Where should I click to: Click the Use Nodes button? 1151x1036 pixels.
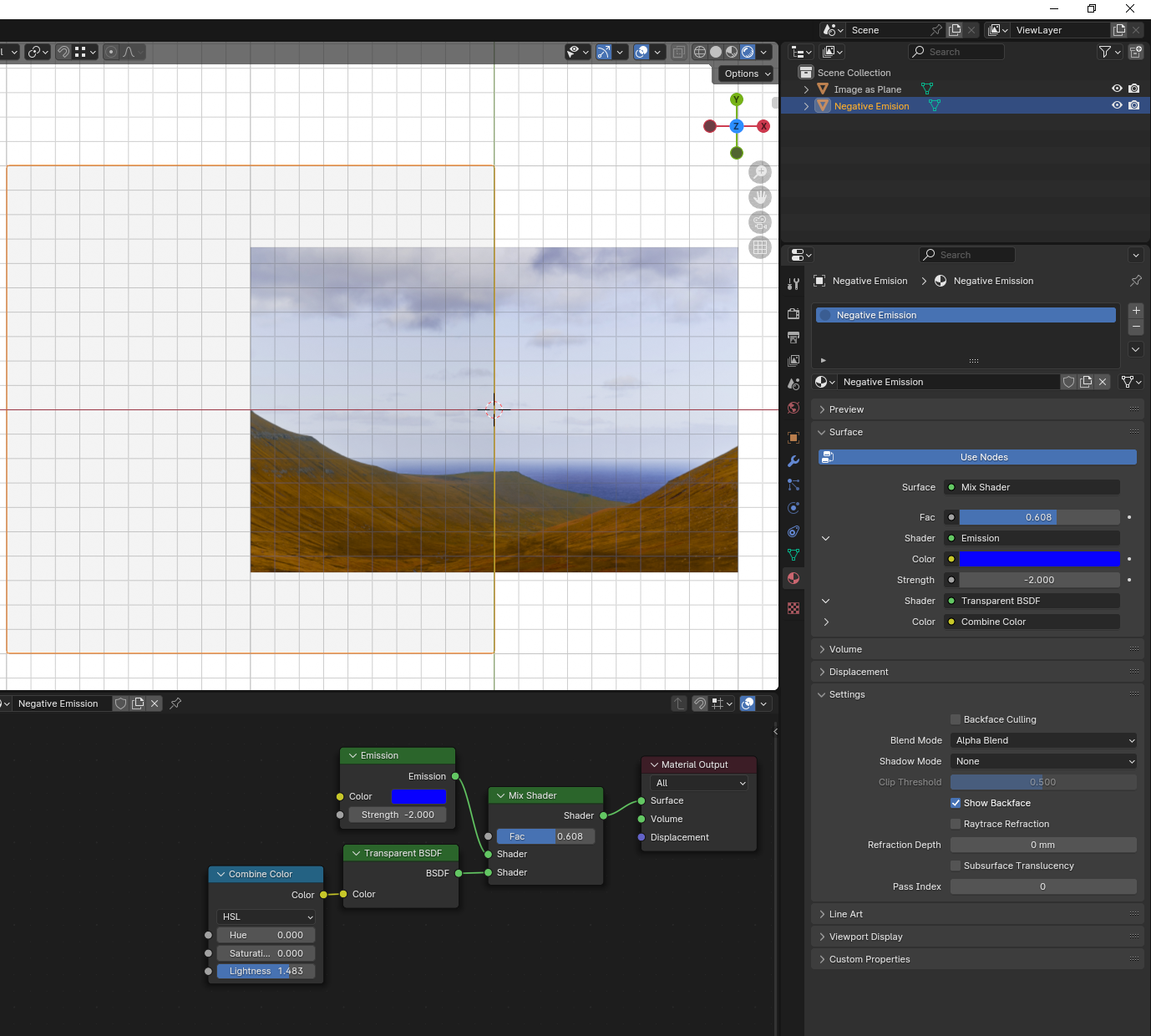click(x=977, y=457)
